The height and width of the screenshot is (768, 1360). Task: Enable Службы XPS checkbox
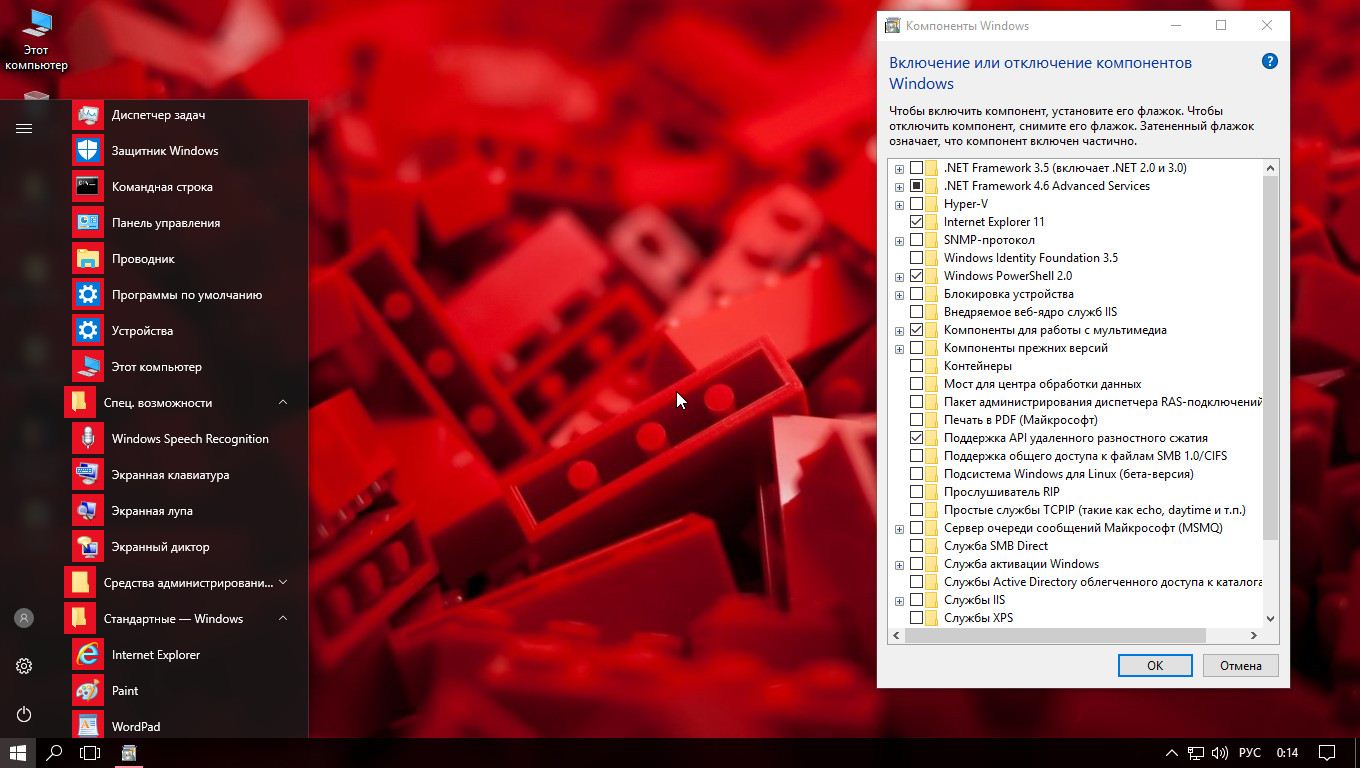pos(916,618)
